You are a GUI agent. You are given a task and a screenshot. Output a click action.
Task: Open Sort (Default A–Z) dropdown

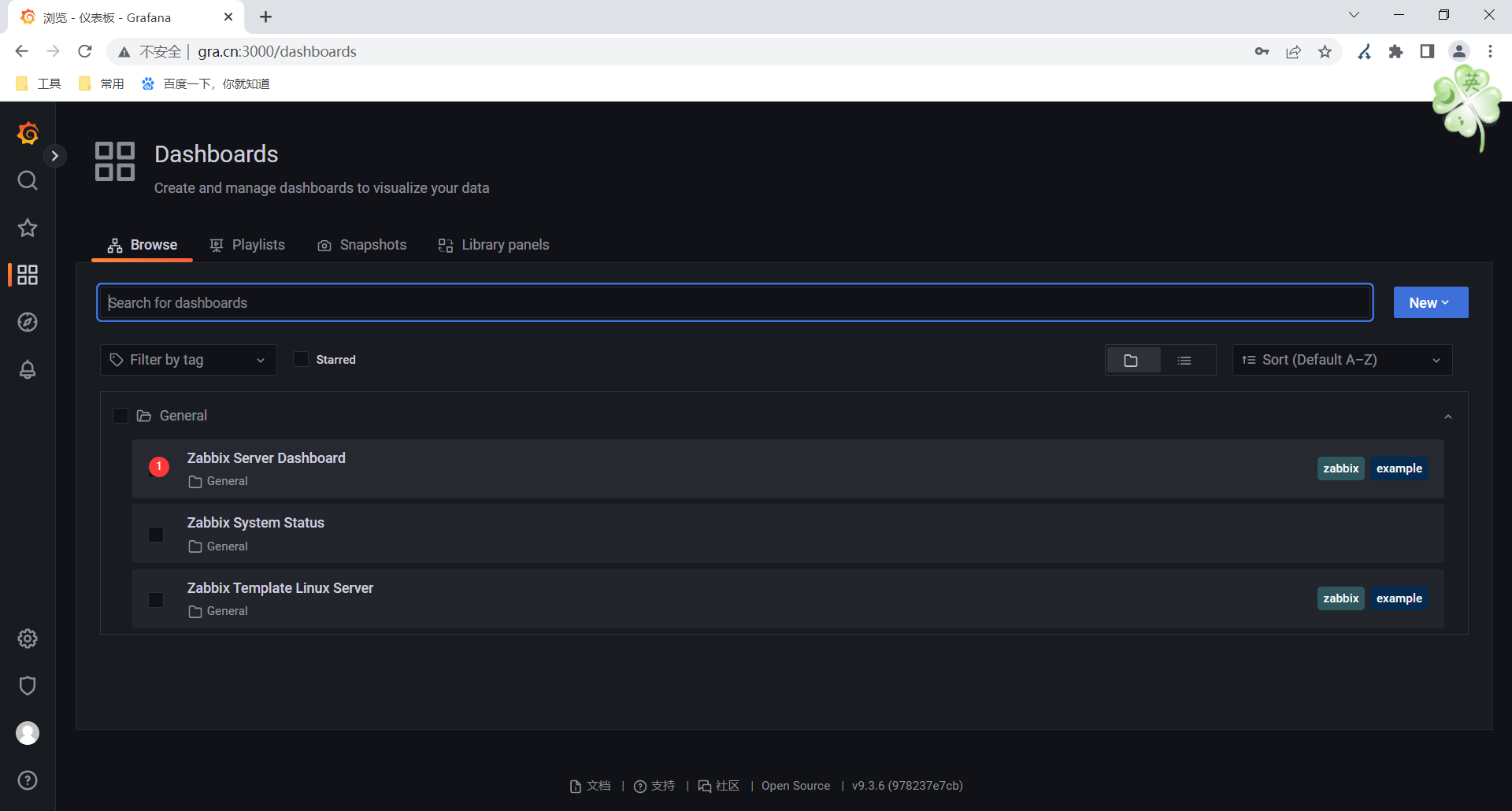(x=1342, y=360)
